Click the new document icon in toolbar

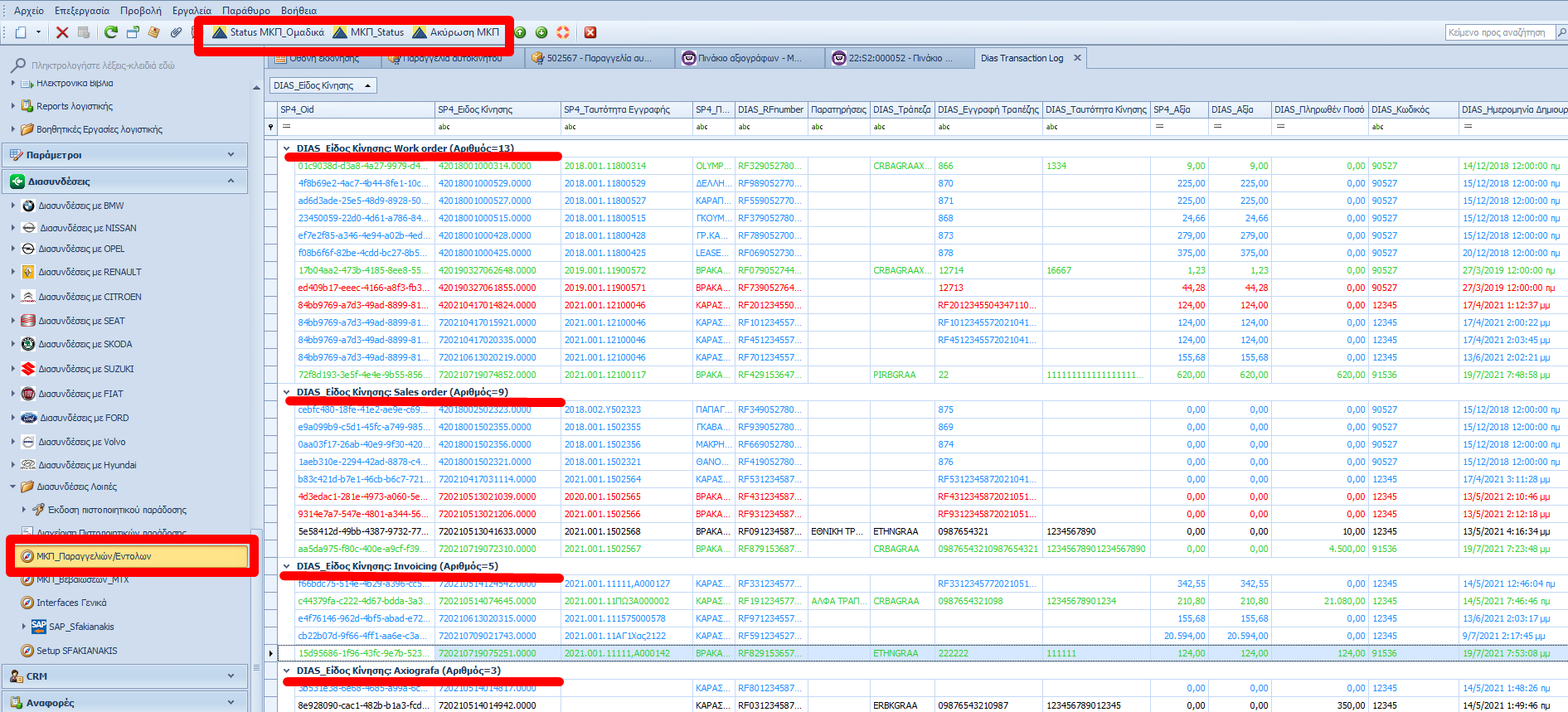point(21,32)
